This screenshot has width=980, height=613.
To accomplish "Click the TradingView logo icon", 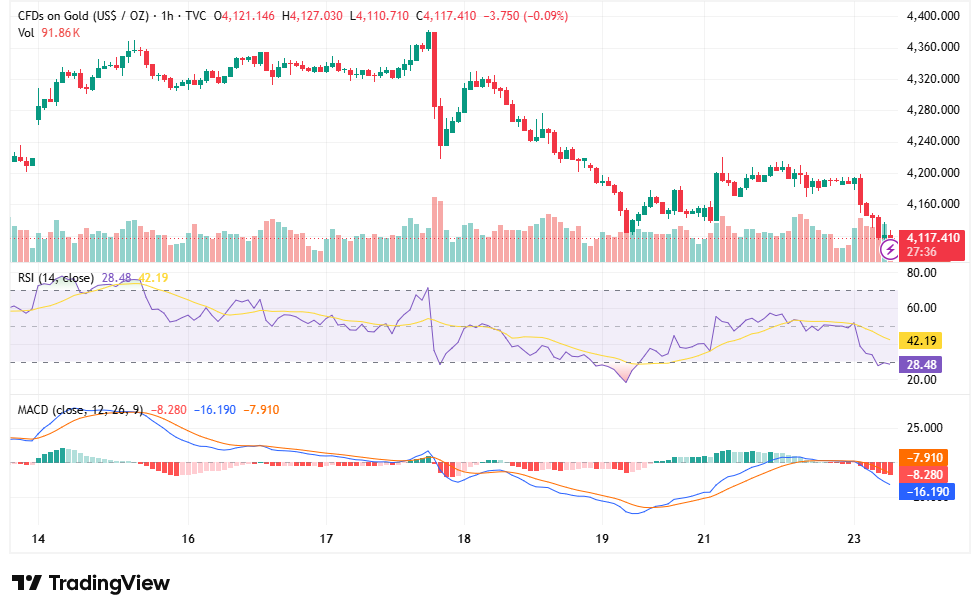I will coord(27,583).
